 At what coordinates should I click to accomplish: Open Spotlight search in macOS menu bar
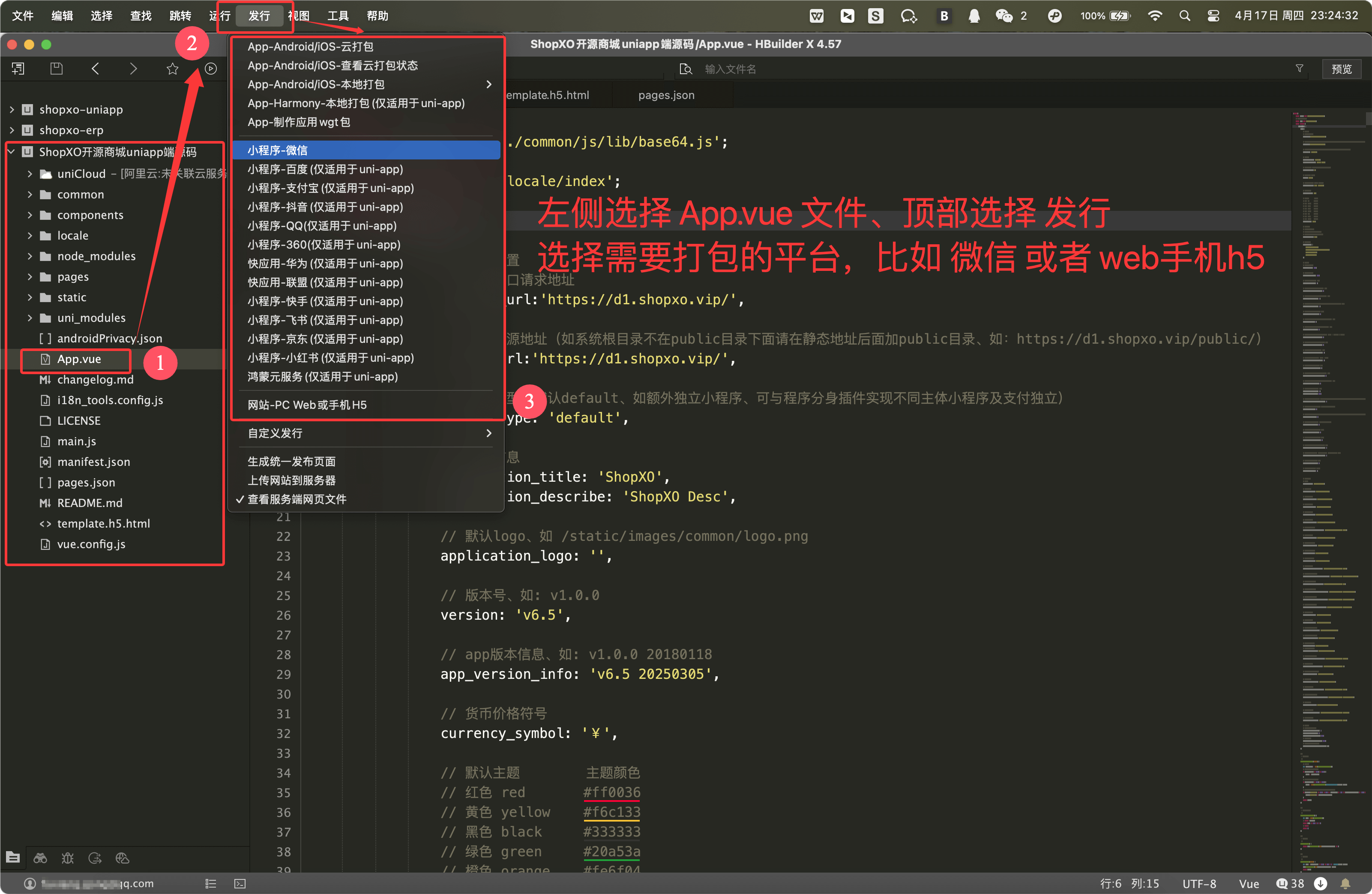pyautogui.click(x=1185, y=15)
